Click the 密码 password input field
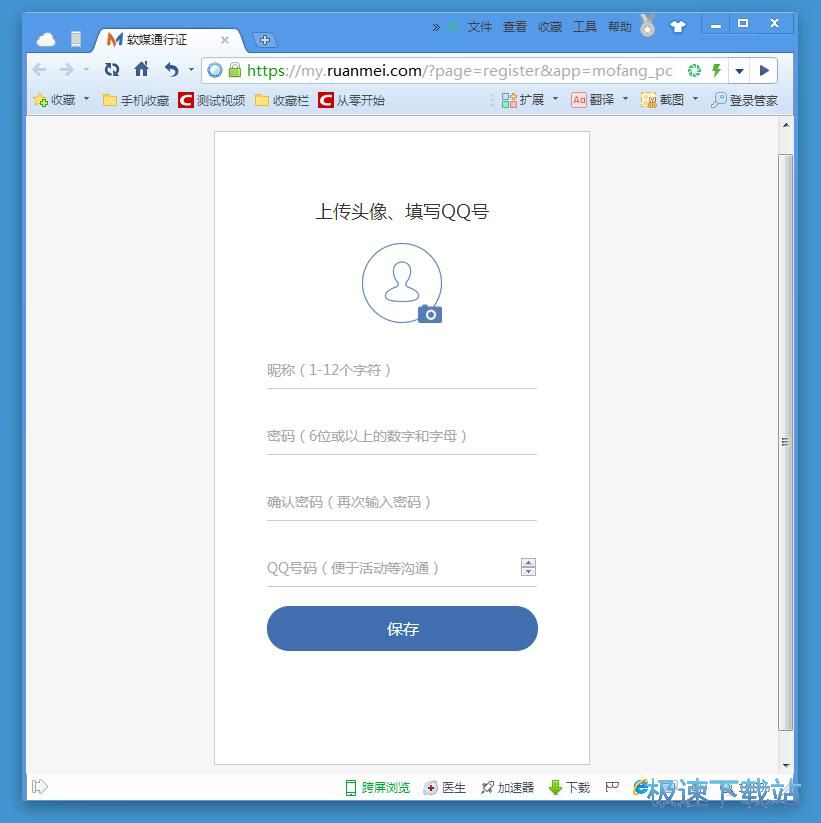This screenshot has width=821, height=823. tap(402, 436)
